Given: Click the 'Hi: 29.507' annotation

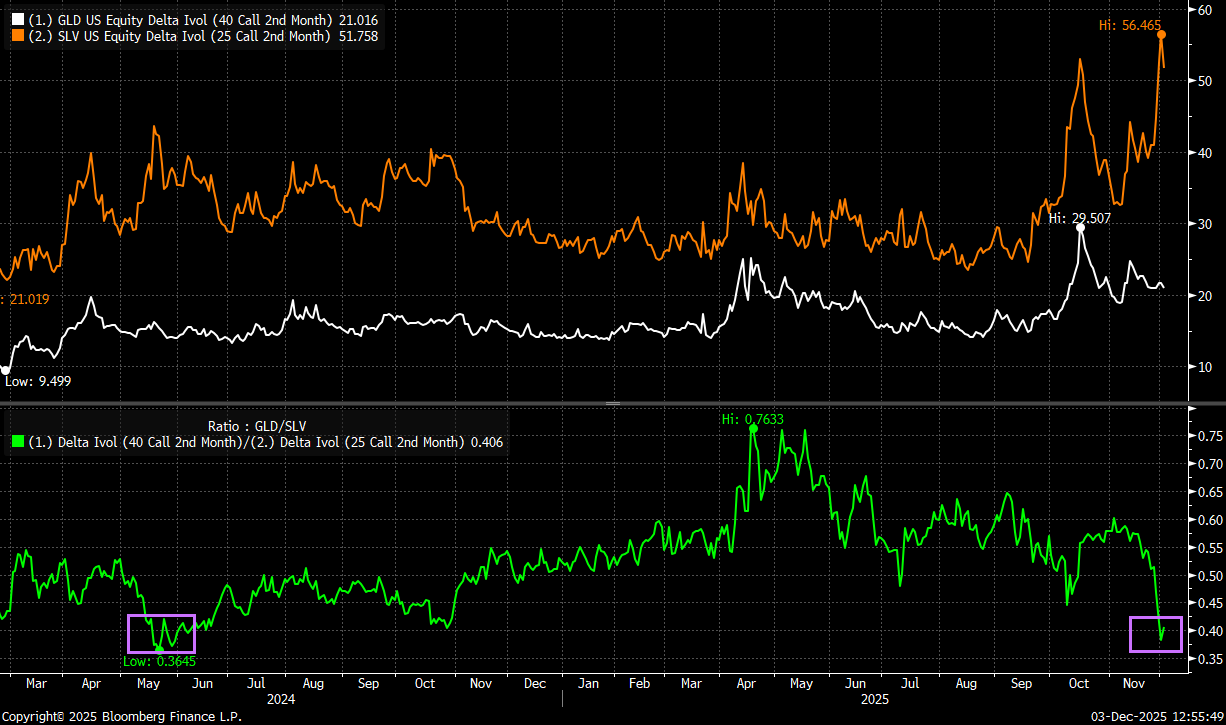Looking at the screenshot, I should click(x=1079, y=217).
